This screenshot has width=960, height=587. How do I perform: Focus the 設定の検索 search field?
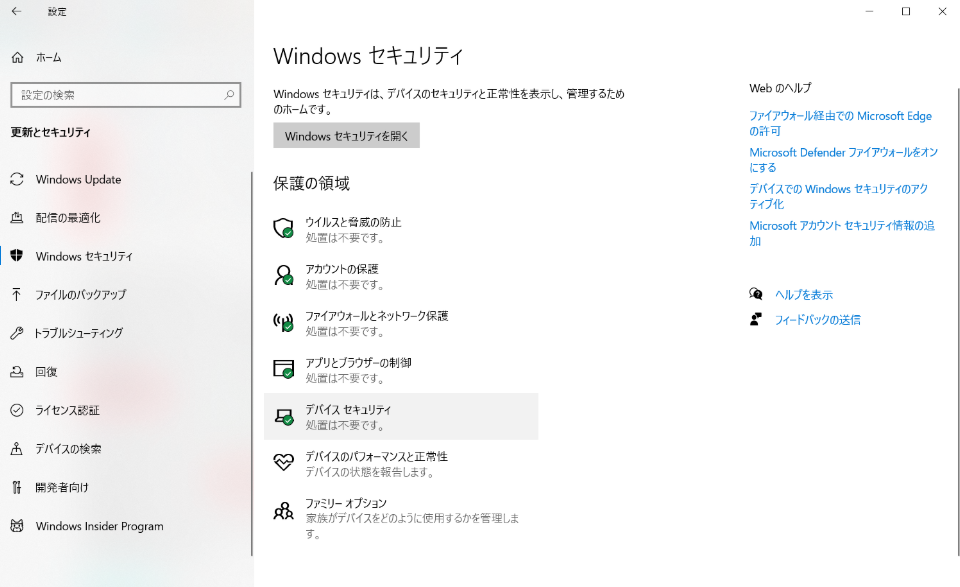pyautogui.click(x=126, y=95)
